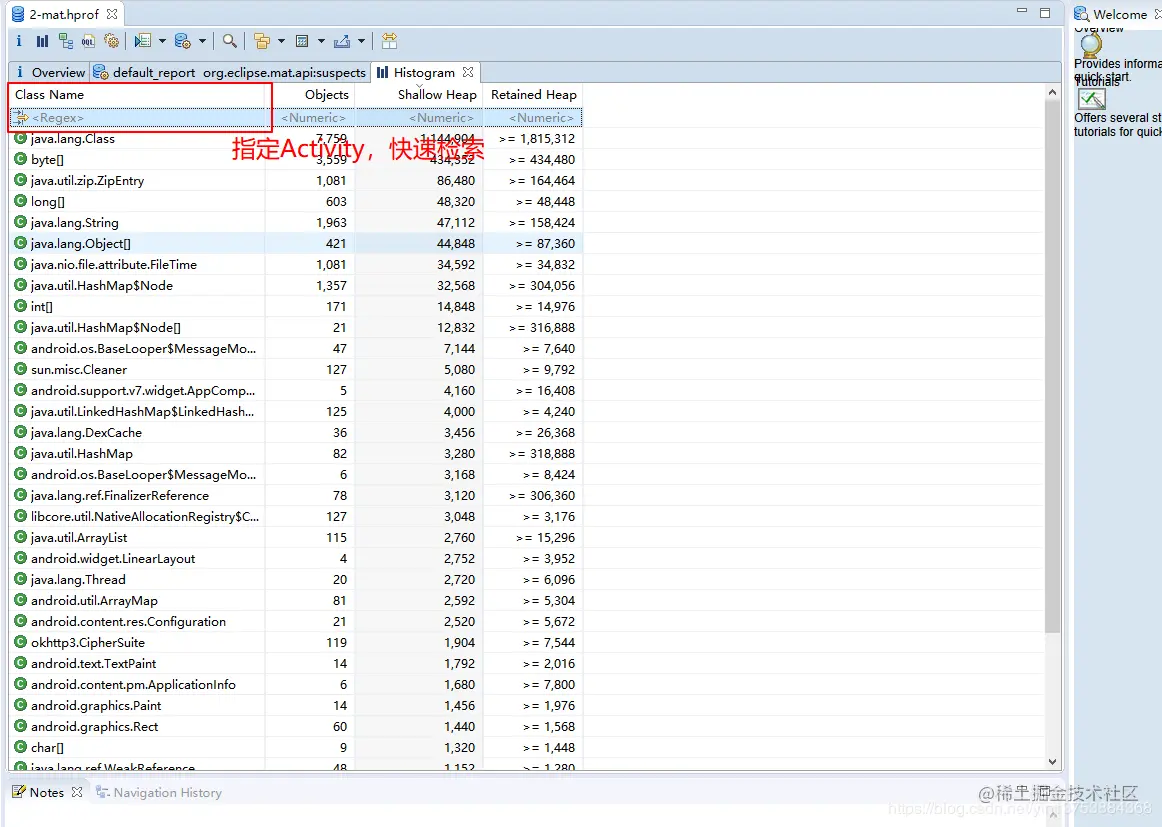1162x827 pixels.
Task: Close the 2-mat.hprof editor tab
Action: click(112, 14)
